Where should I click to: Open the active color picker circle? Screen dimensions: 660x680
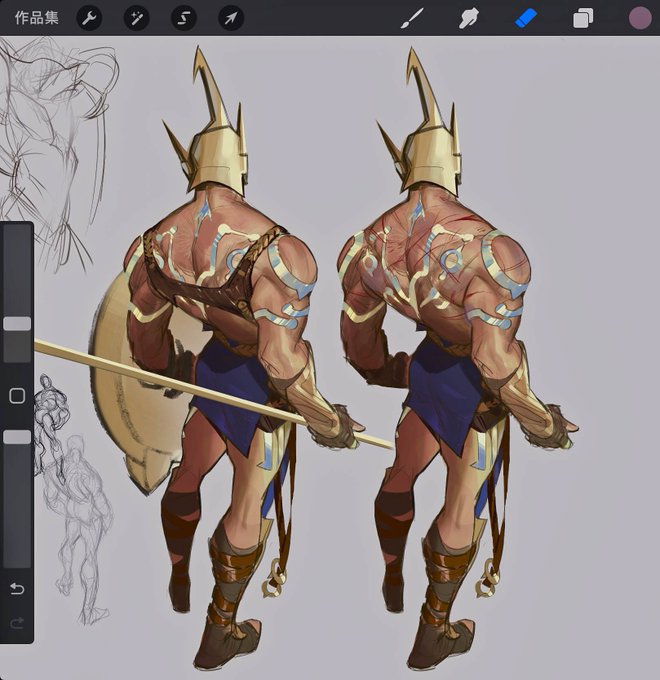[x=640, y=19]
